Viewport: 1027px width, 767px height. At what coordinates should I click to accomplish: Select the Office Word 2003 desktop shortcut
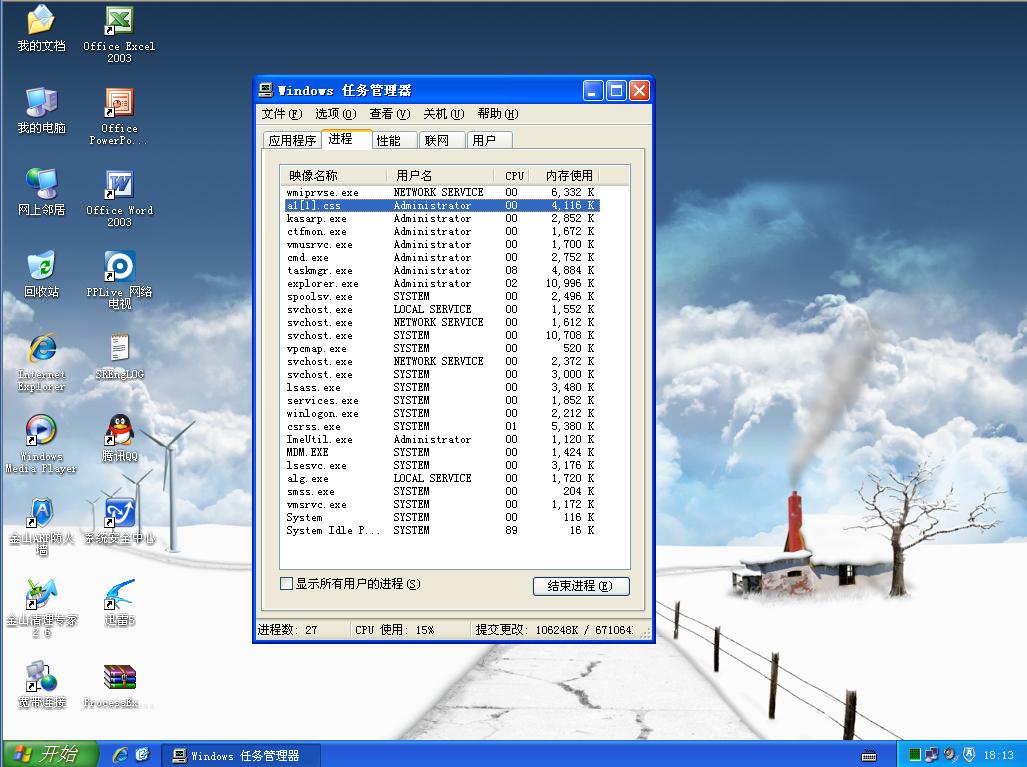click(x=119, y=198)
